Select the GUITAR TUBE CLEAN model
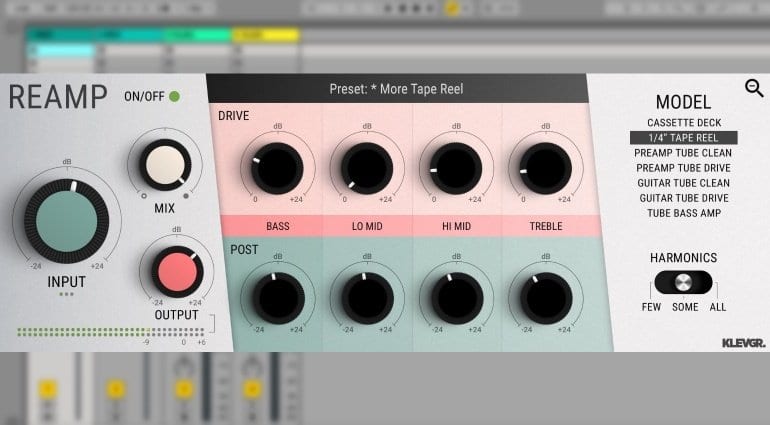770x425 pixels. [684, 183]
